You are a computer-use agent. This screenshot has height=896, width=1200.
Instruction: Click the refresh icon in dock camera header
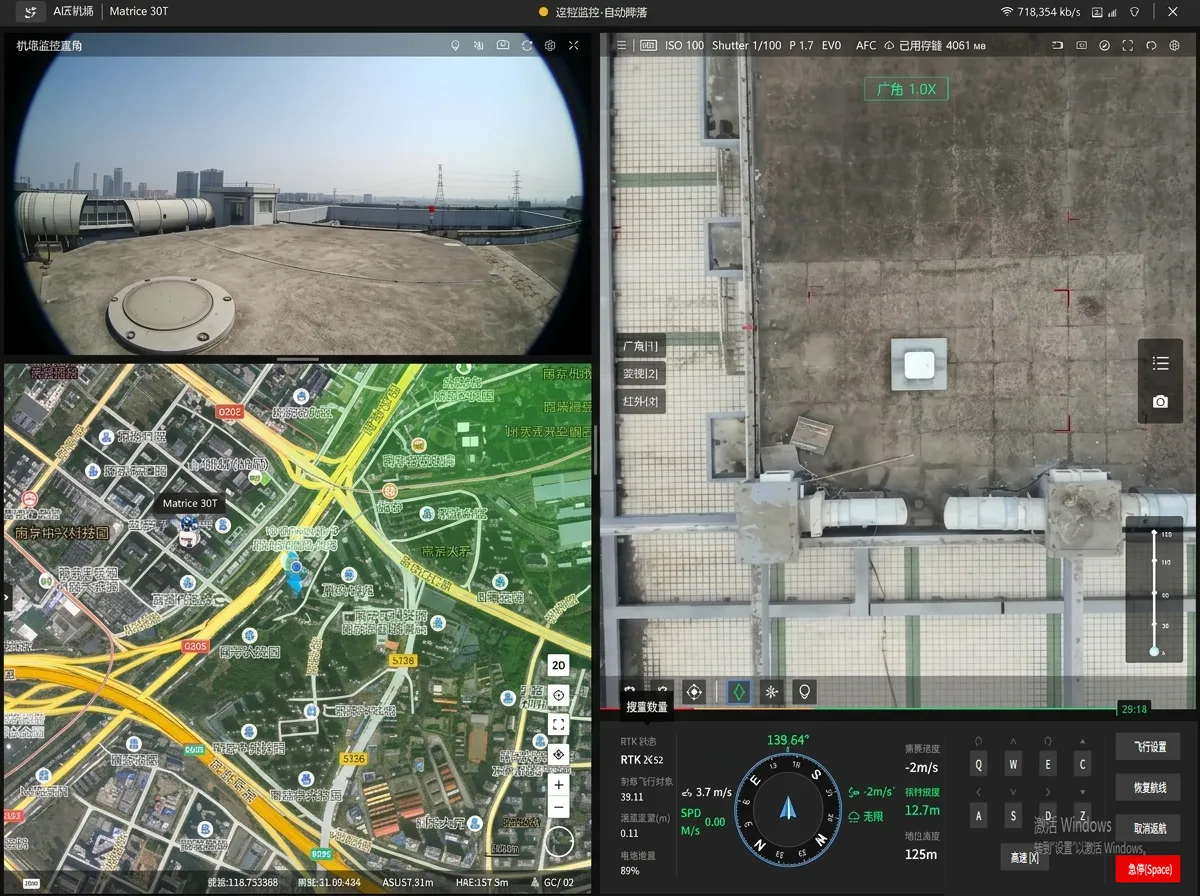click(527, 46)
